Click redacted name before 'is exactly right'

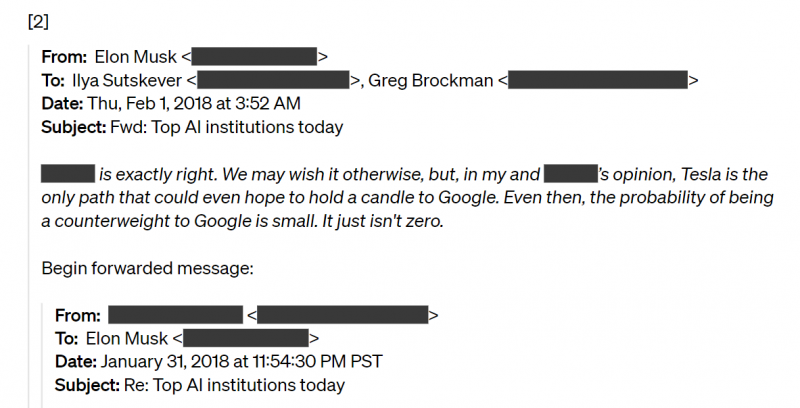pyautogui.click(x=67, y=173)
